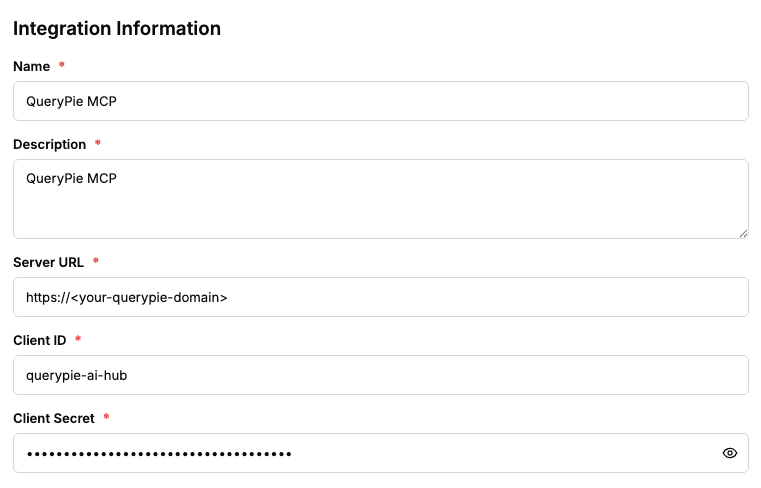
Task: Click the required asterisk next to Description
Action: click(98, 144)
